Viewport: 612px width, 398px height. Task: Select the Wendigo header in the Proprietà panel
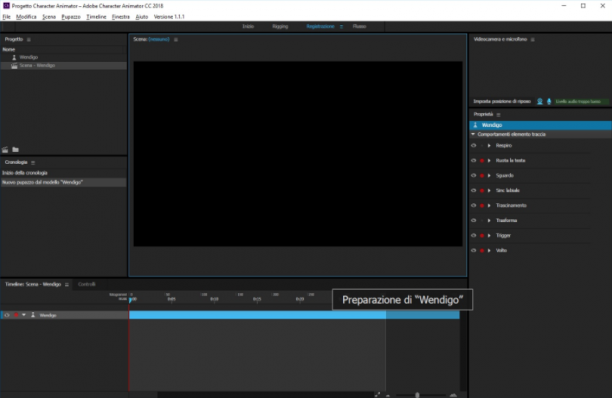(540, 125)
